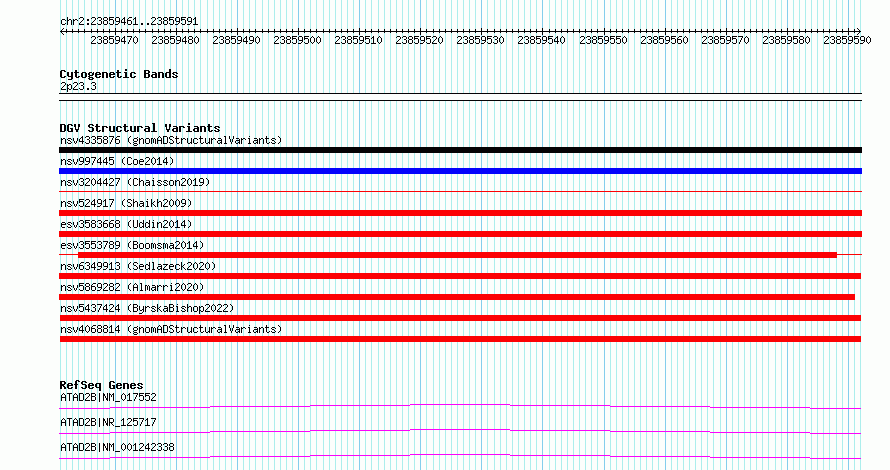
Task: Click the DGV Structural Variants track title
Action: click(140, 128)
